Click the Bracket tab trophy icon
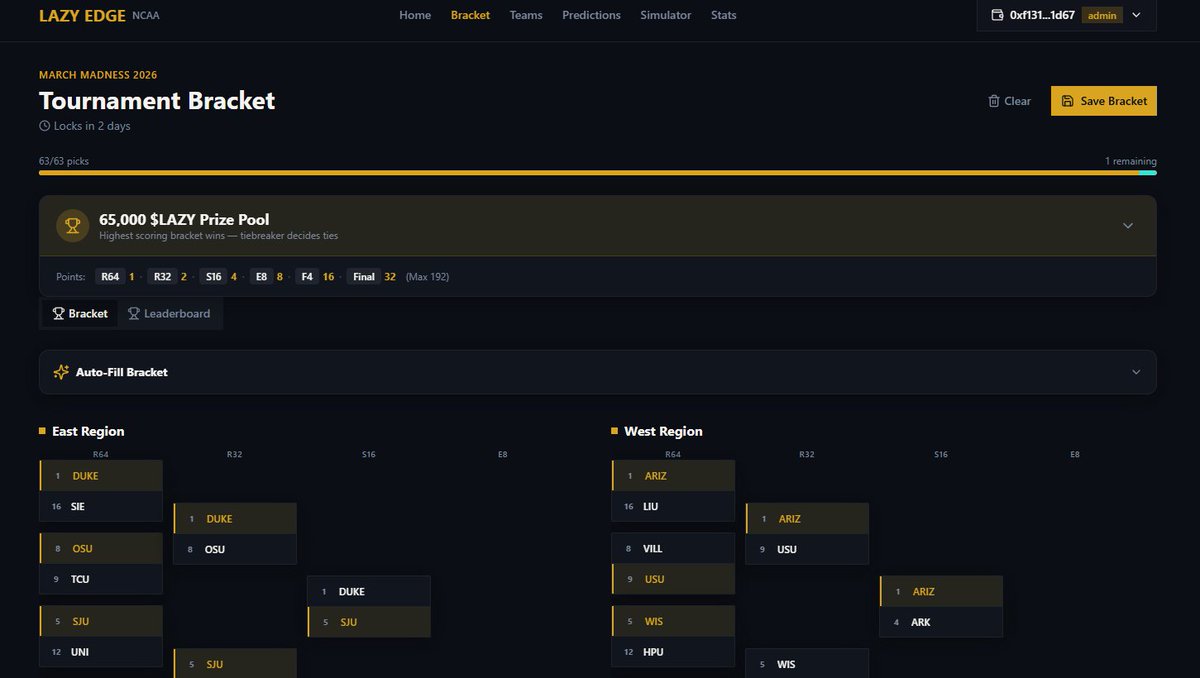The height and width of the screenshot is (678, 1200). pyautogui.click(x=58, y=314)
